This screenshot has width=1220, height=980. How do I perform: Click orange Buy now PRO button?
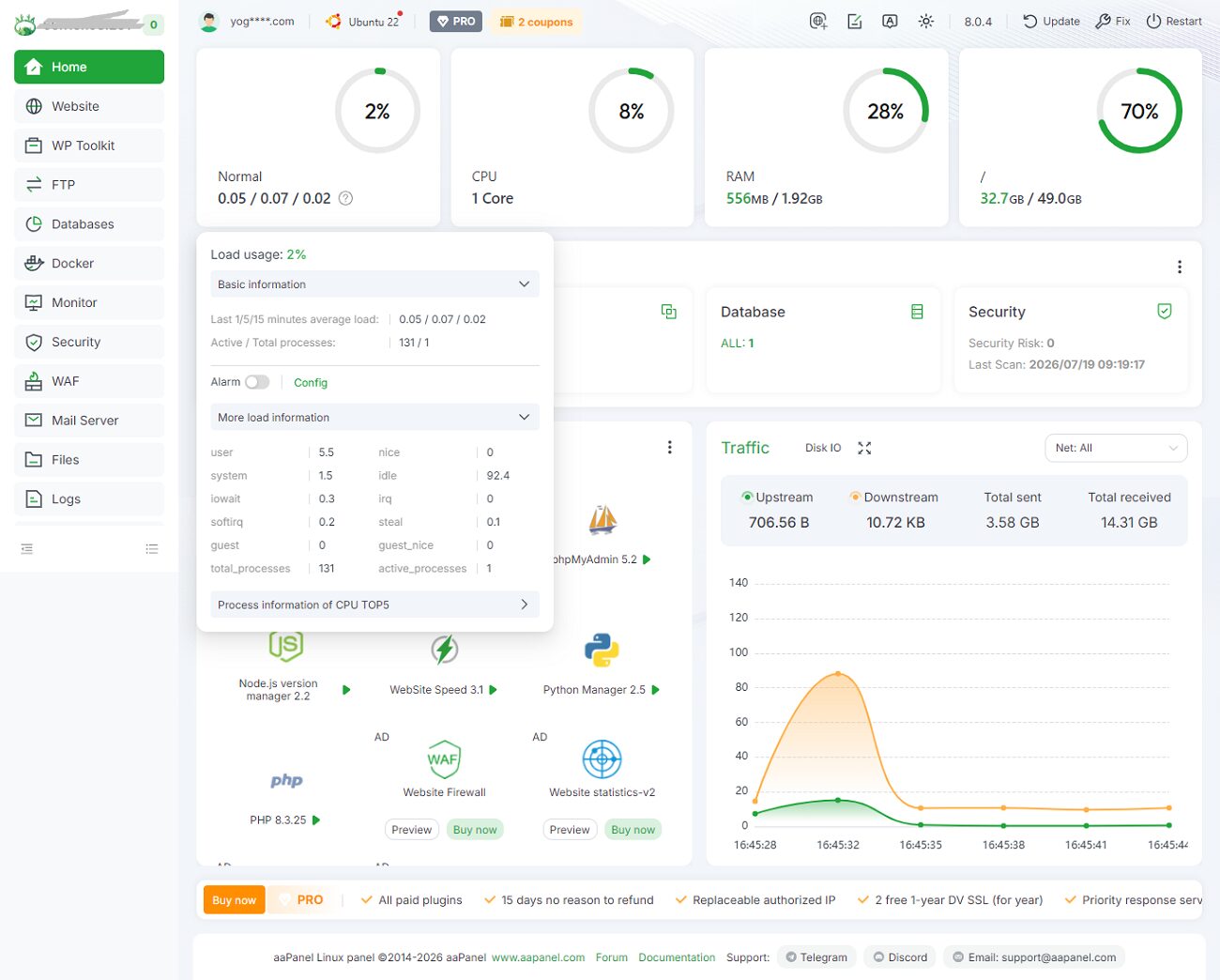click(x=235, y=900)
